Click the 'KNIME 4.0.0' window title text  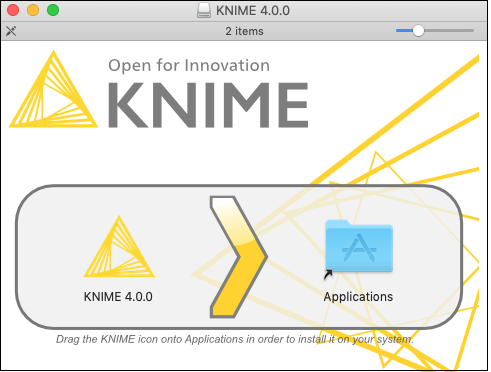pyautogui.click(x=253, y=10)
